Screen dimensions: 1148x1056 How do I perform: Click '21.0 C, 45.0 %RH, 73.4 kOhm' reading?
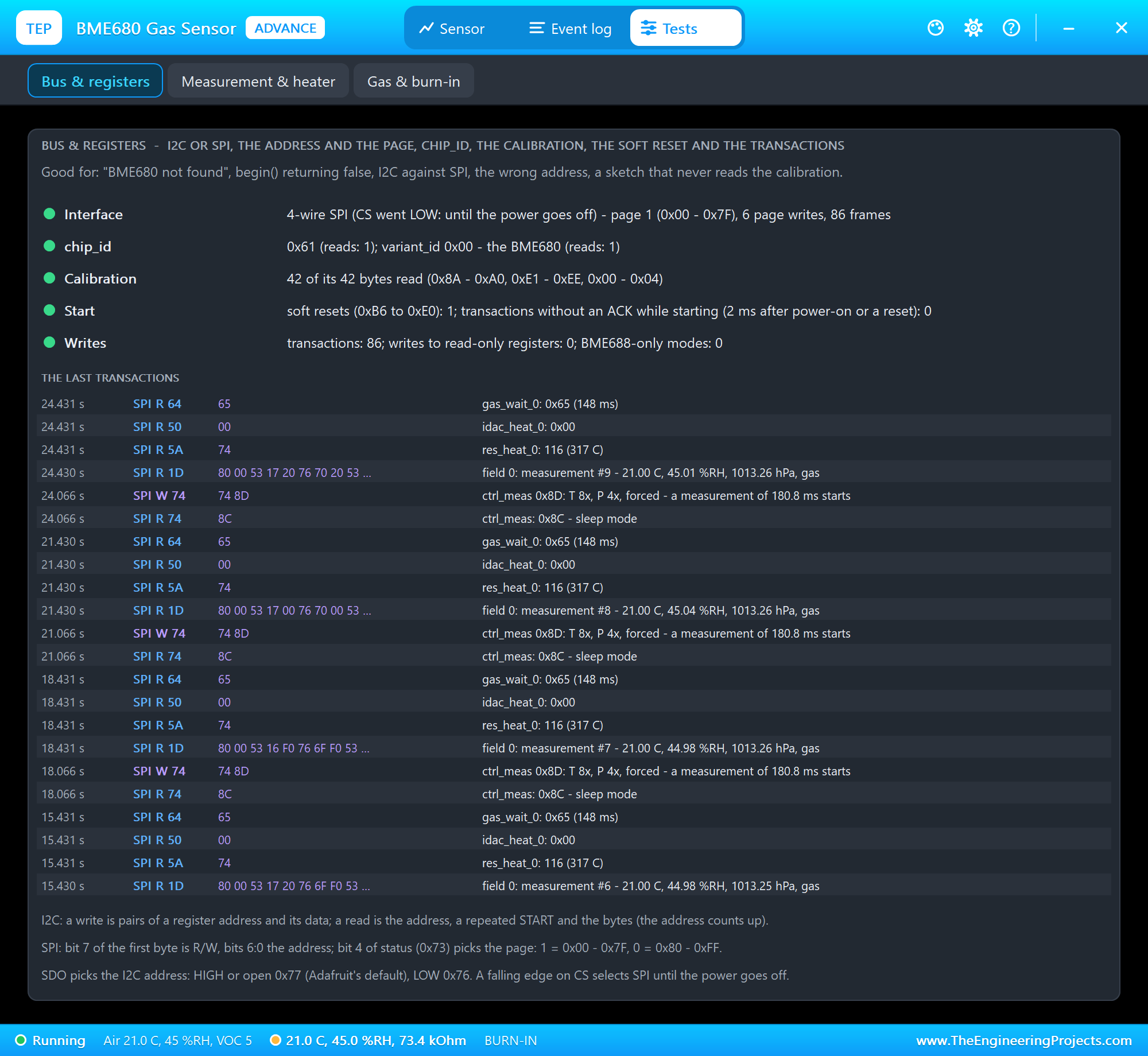point(376,1041)
